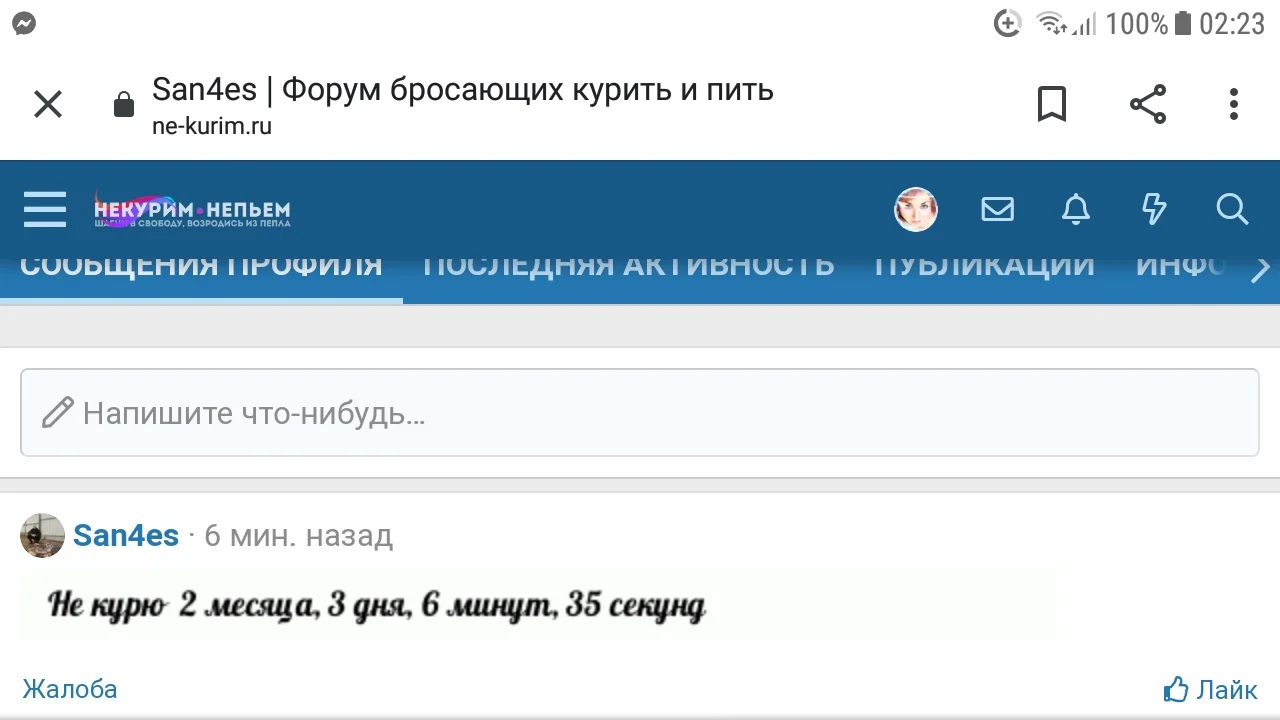Open notifications via bell icon
Image resolution: width=1280 pixels, height=720 pixels.
(1075, 209)
